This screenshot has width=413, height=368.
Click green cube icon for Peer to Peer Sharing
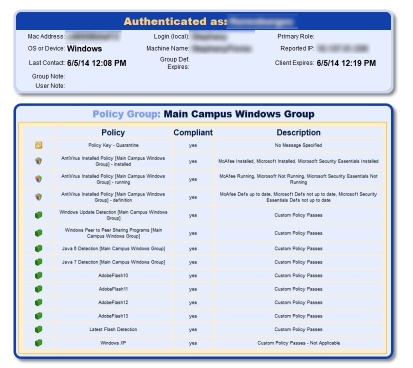click(39, 233)
